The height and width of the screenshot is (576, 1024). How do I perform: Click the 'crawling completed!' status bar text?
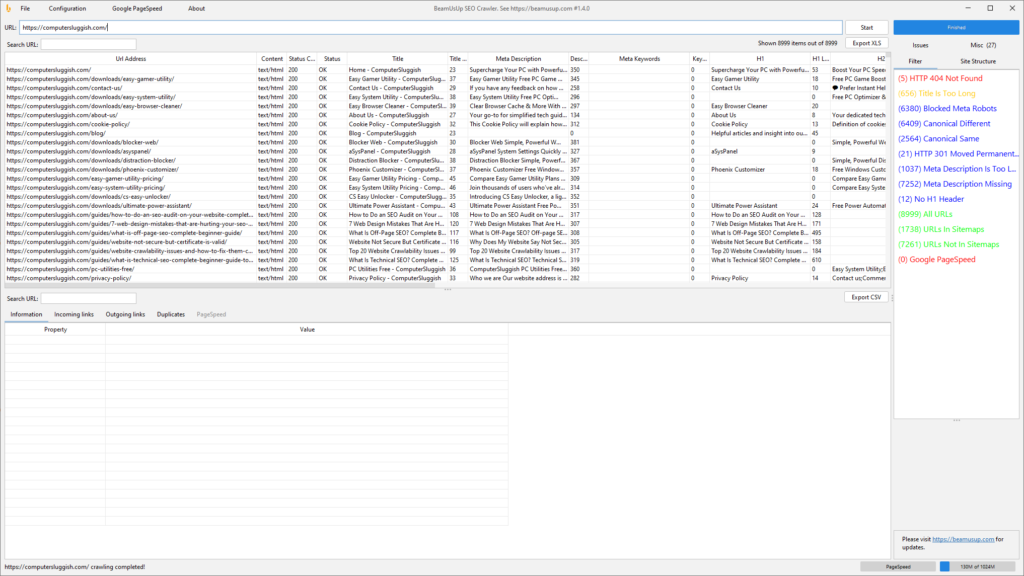pos(75,567)
